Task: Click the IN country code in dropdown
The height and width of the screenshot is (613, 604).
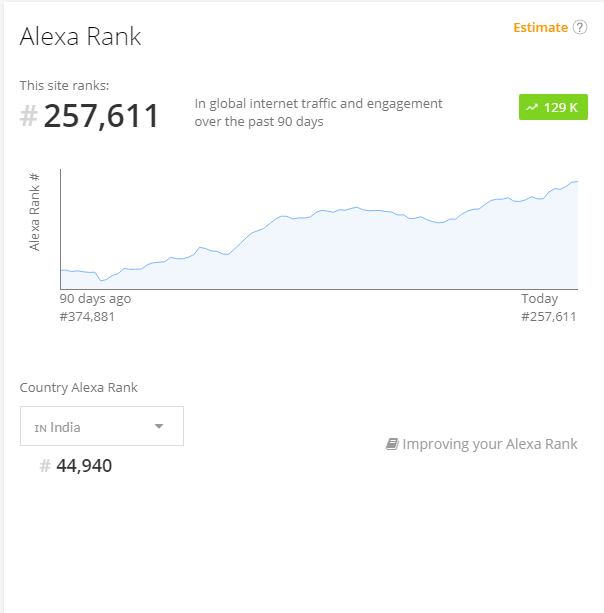Action: click(x=40, y=428)
